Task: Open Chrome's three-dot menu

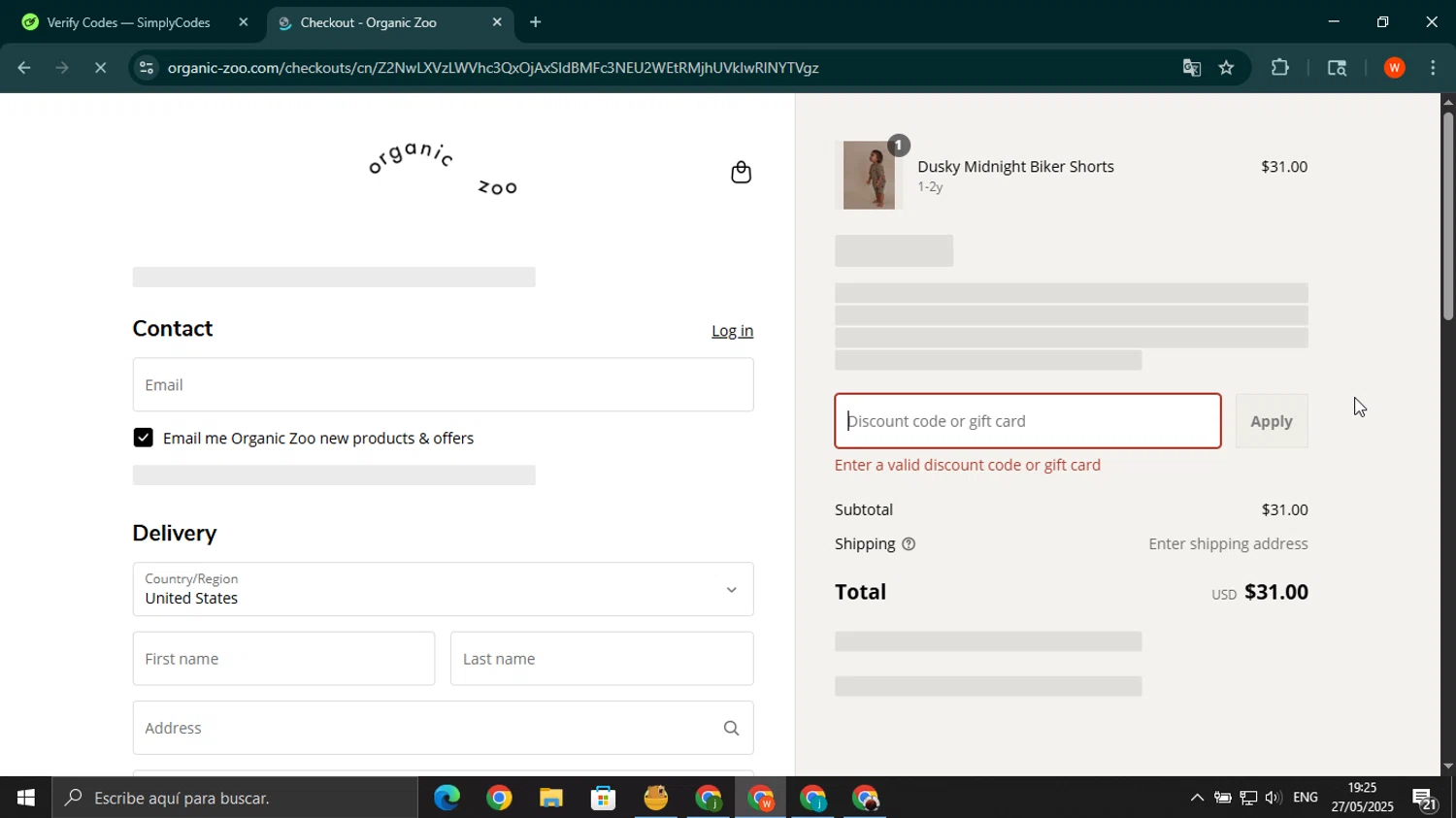Action: pyautogui.click(x=1434, y=68)
